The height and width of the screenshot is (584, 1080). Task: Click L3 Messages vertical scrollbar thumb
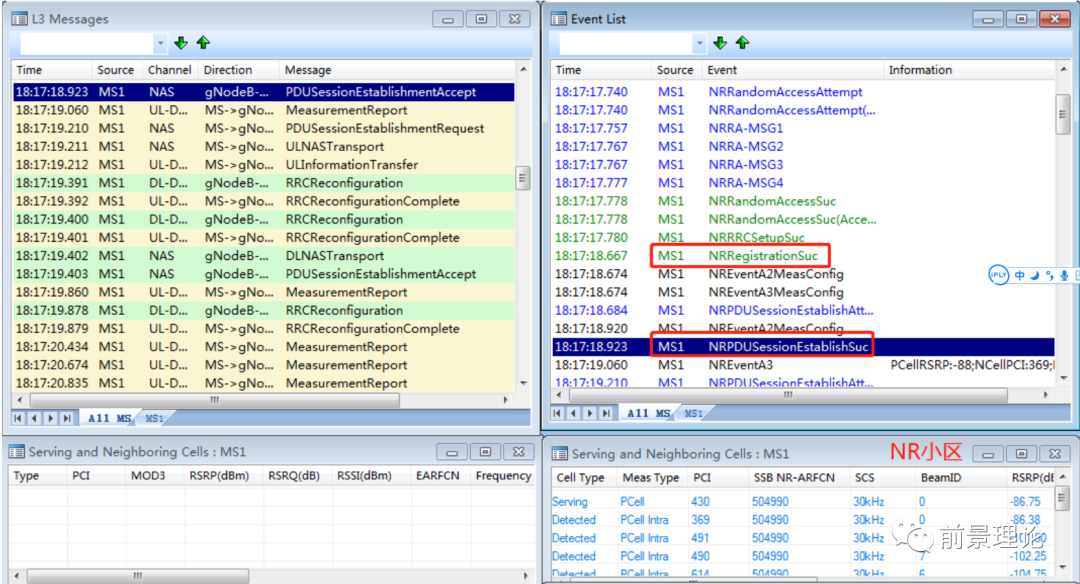[523, 178]
